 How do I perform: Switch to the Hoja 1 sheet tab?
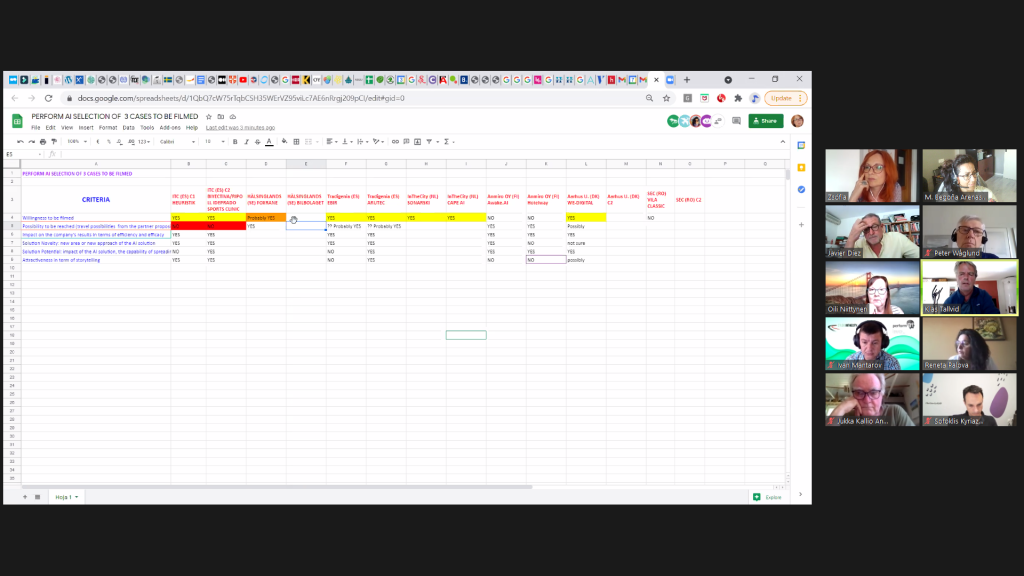point(66,497)
